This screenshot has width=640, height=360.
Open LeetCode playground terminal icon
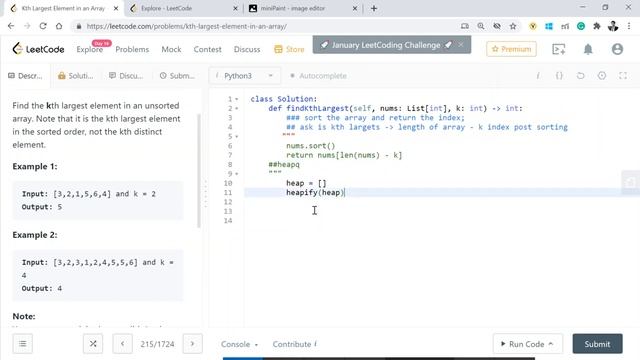[x=558, y=49]
